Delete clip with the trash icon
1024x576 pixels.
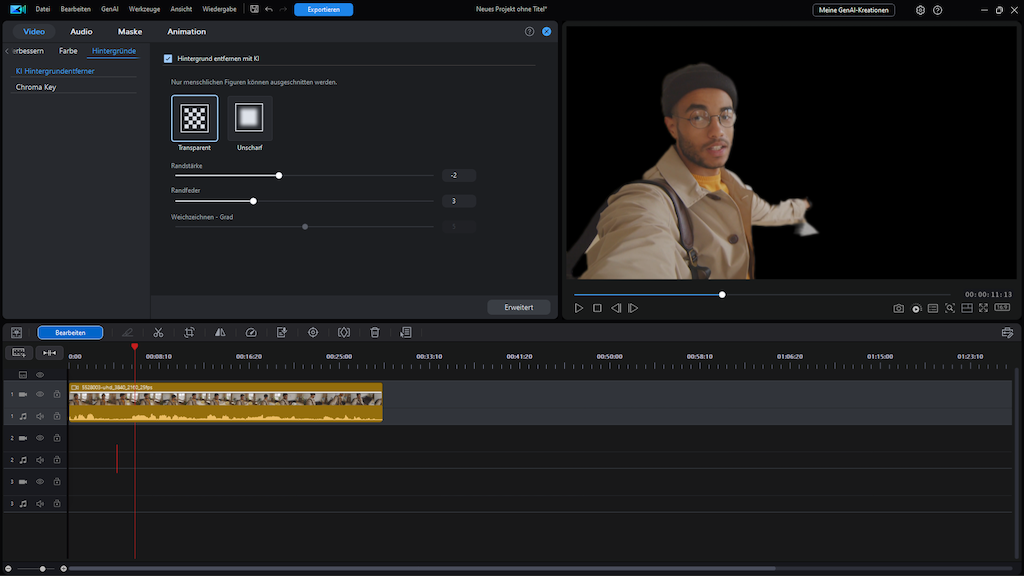375,332
